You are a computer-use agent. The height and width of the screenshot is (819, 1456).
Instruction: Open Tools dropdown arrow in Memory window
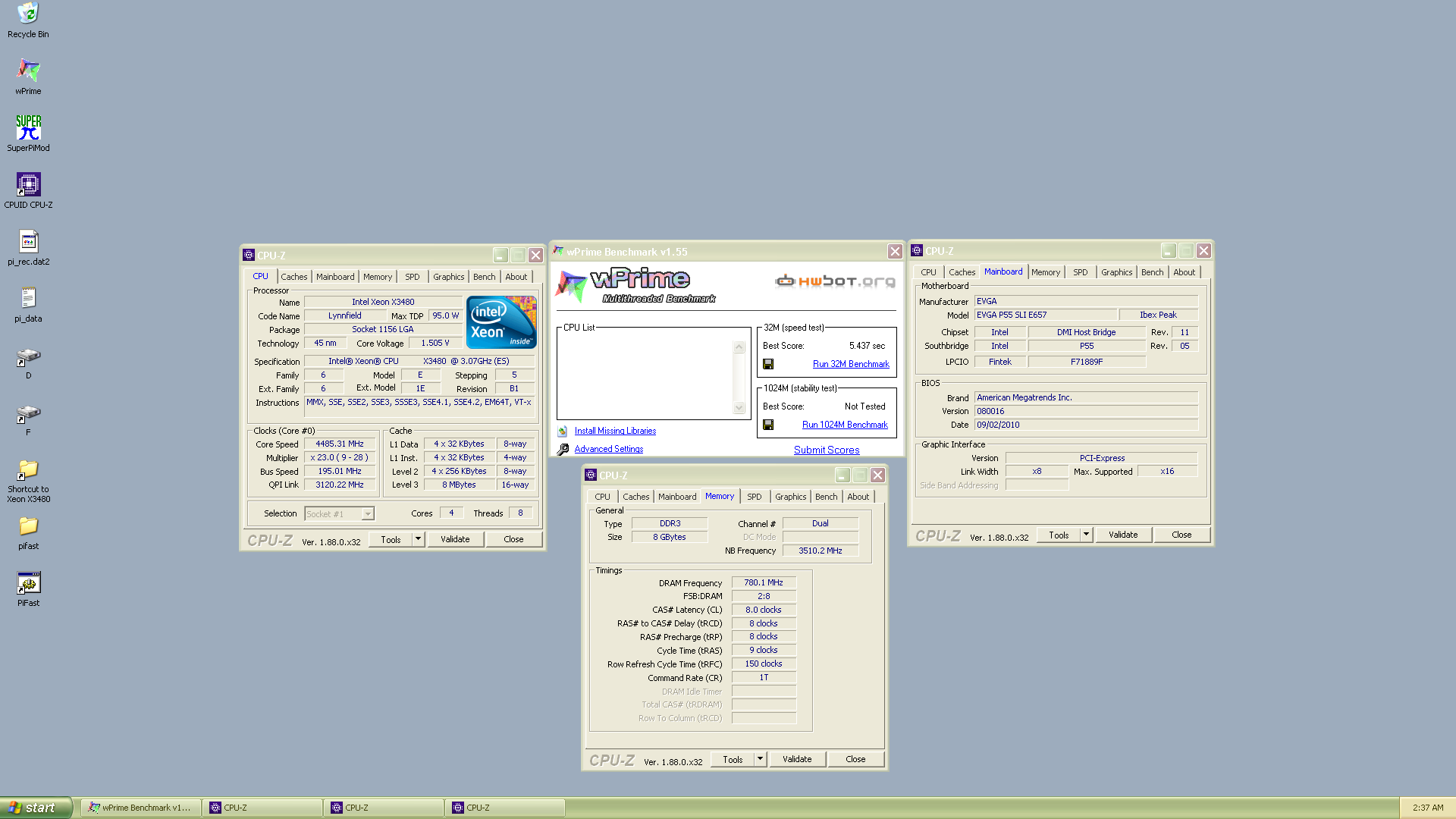[x=760, y=759]
